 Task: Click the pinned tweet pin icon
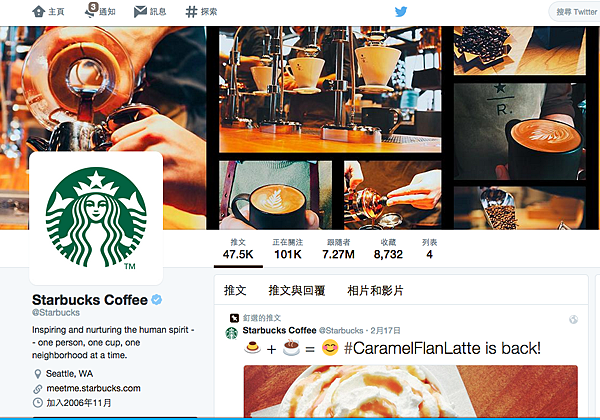click(234, 318)
